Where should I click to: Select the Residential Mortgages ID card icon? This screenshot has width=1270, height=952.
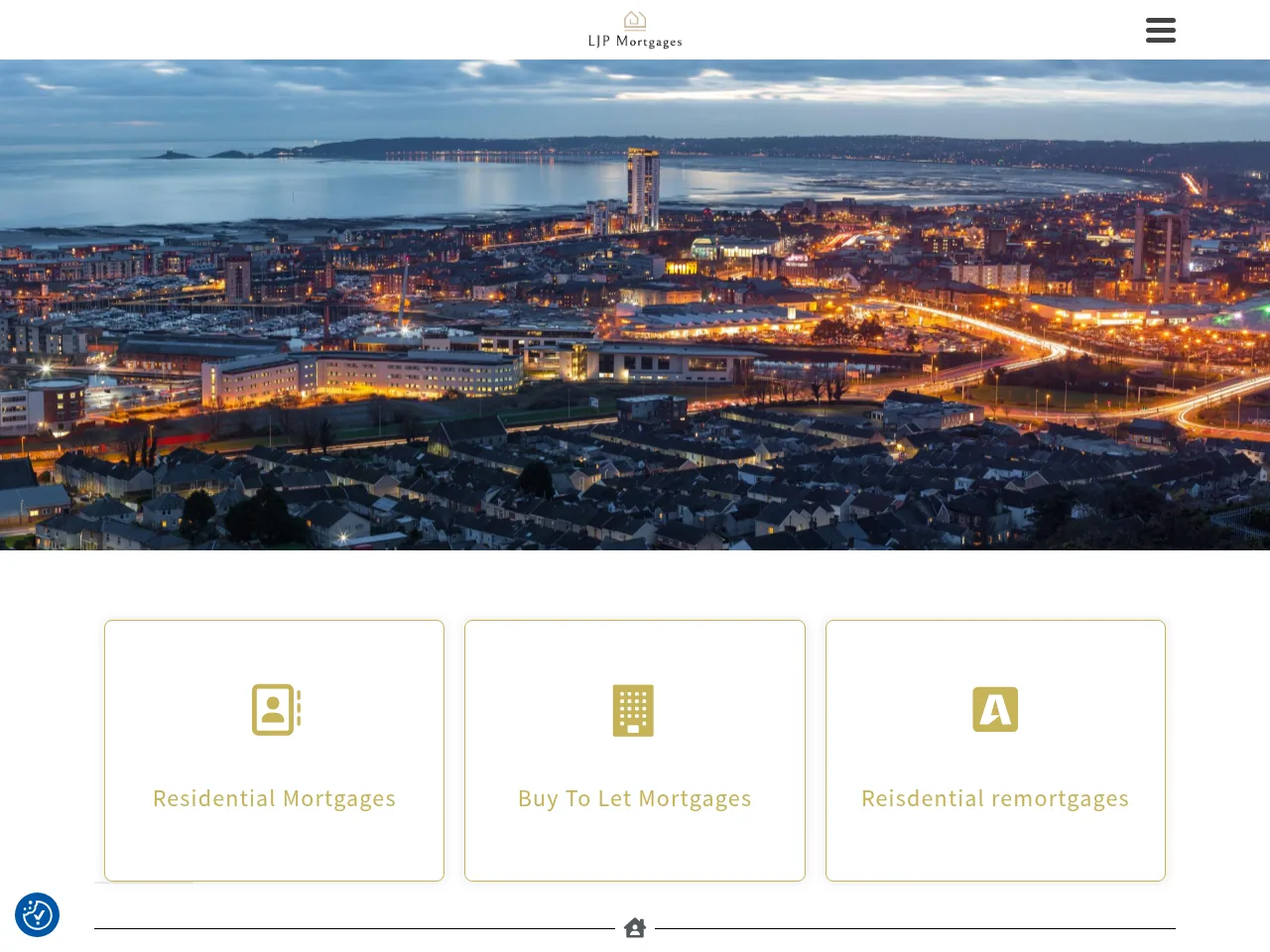tap(274, 709)
